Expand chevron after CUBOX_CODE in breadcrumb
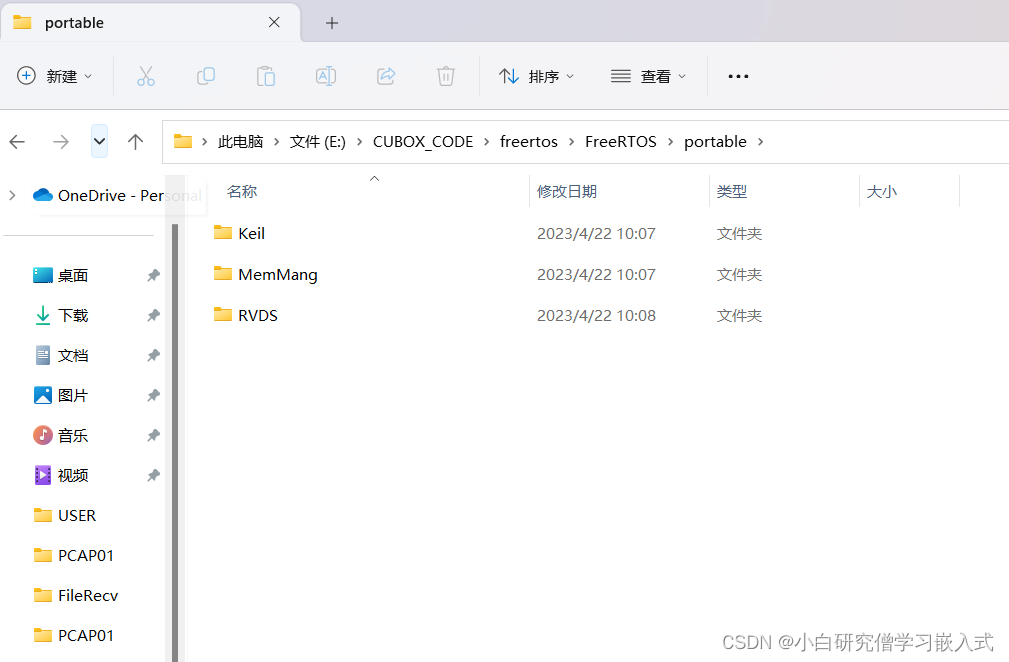Viewport: 1009px width, 662px height. [486, 142]
